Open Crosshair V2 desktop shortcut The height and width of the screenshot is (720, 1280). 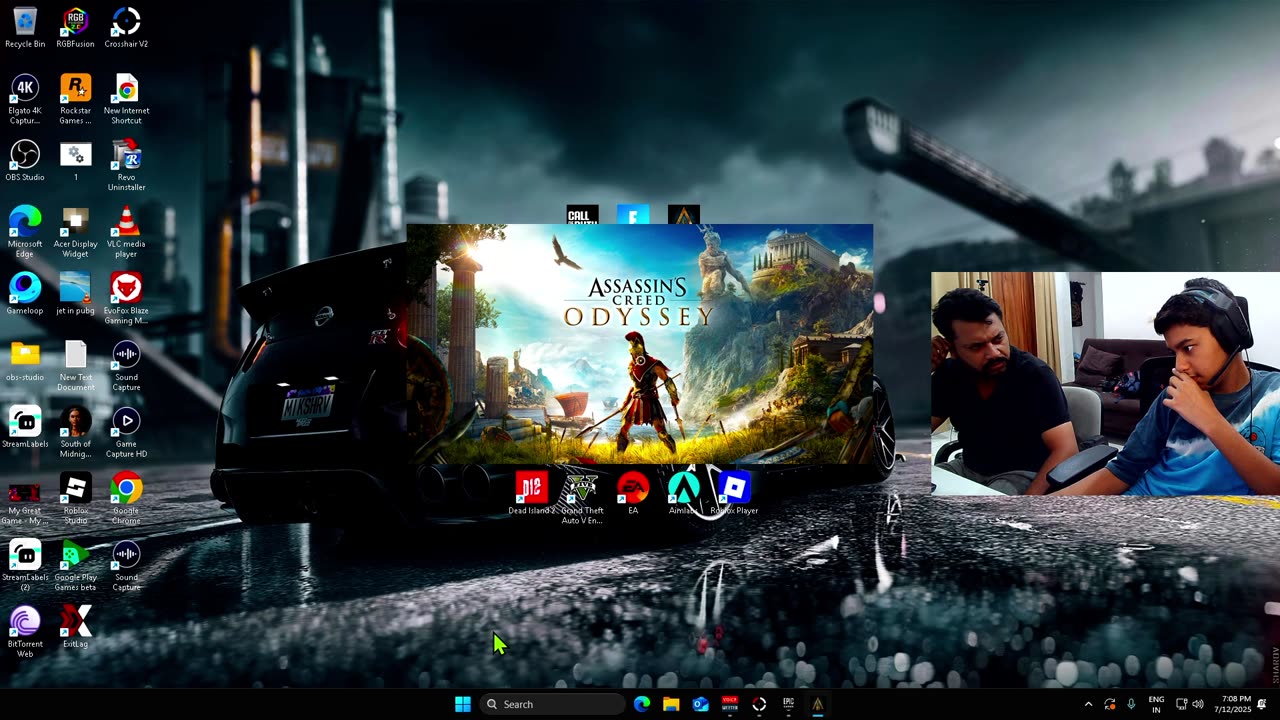[x=126, y=28]
